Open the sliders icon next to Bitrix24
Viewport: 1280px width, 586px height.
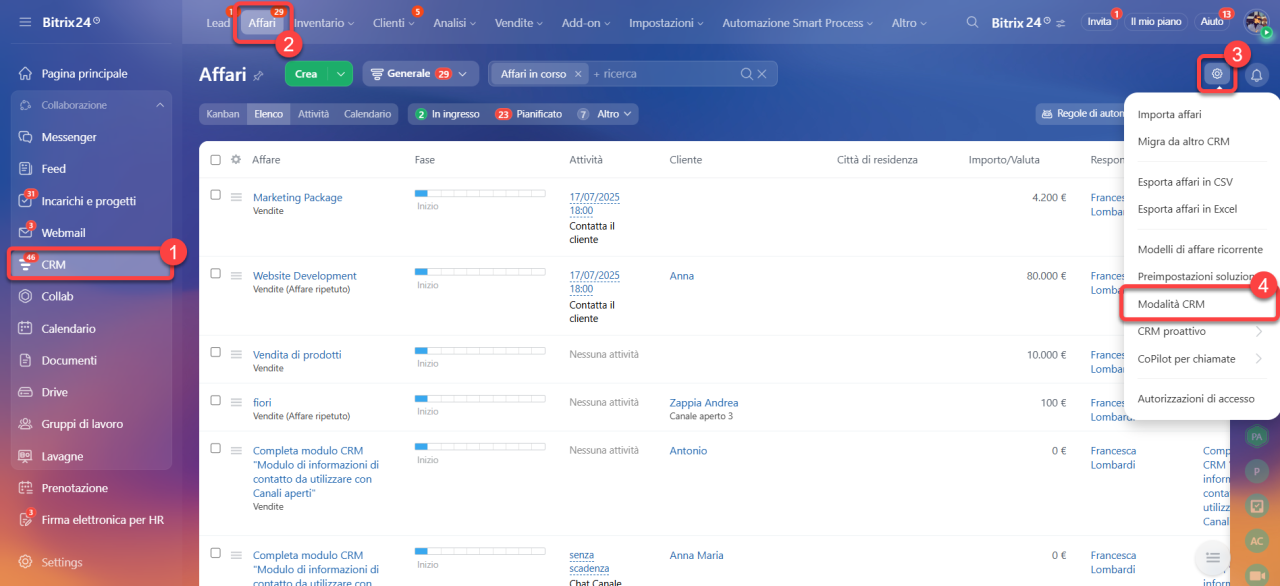coord(1061,23)
